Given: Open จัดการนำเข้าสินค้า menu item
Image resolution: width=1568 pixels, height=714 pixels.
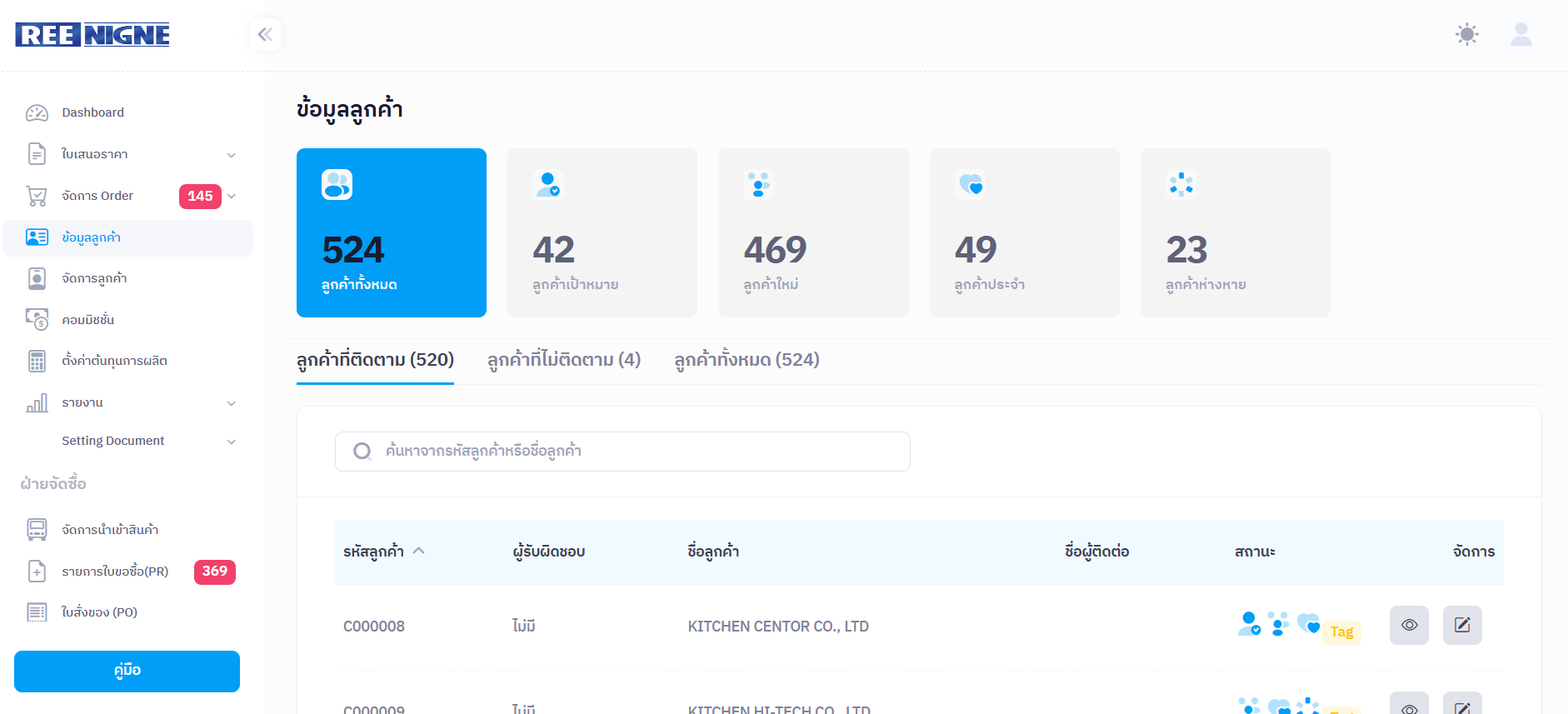Looking at the screenshot, I should pos(127,530).
